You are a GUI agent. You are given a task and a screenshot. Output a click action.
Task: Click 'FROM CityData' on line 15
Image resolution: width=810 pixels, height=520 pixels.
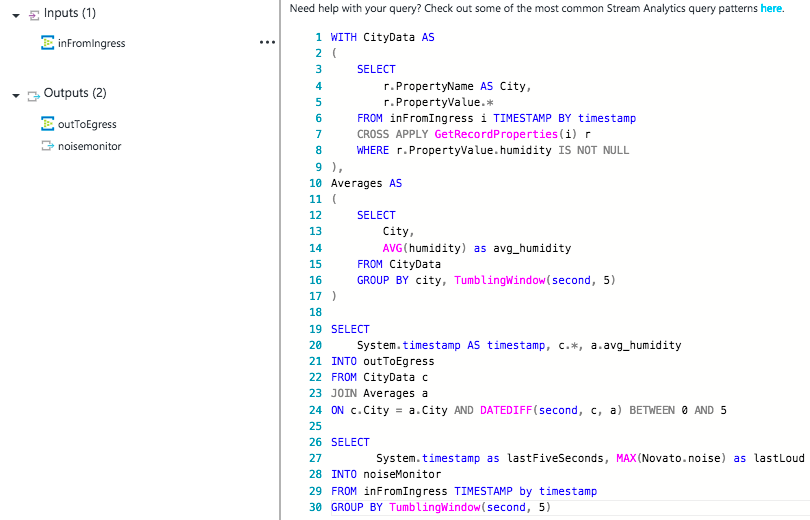(399, 264)
